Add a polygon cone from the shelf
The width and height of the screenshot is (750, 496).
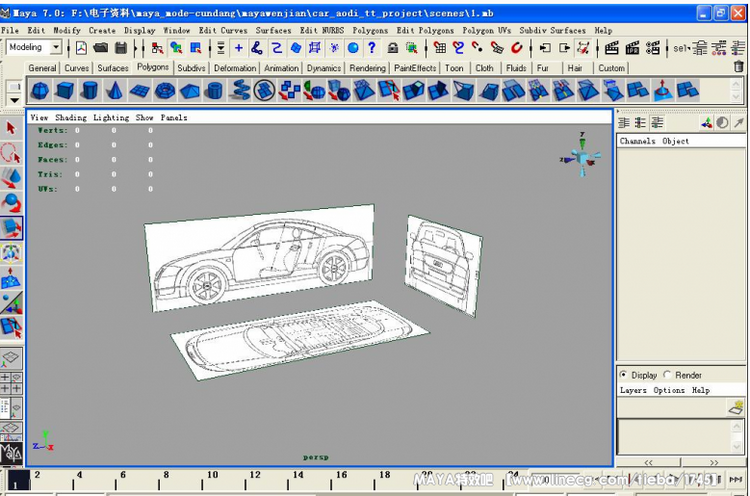tap(115, 91)
